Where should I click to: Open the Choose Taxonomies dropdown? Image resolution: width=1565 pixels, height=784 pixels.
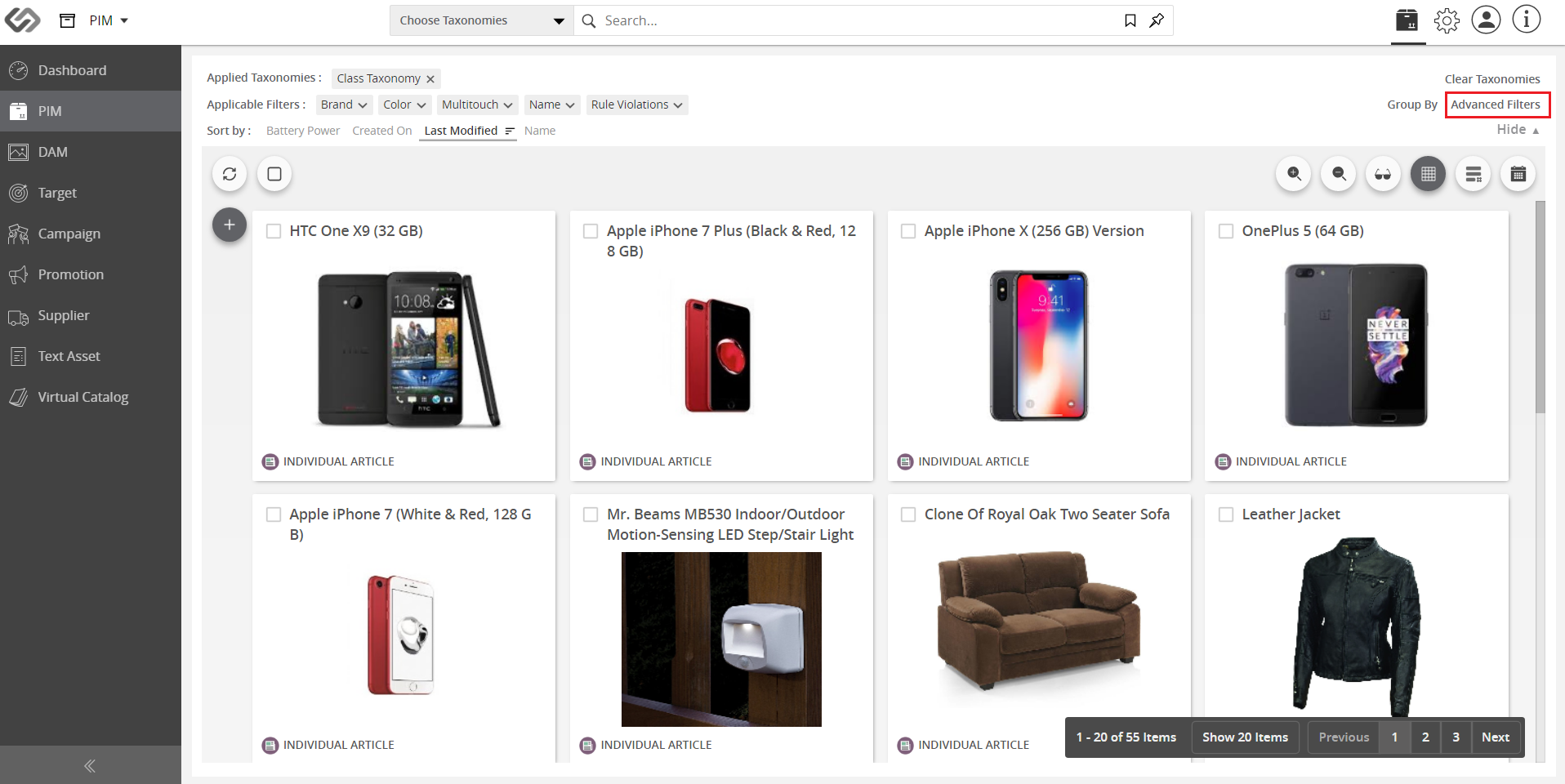coord(482,20)
